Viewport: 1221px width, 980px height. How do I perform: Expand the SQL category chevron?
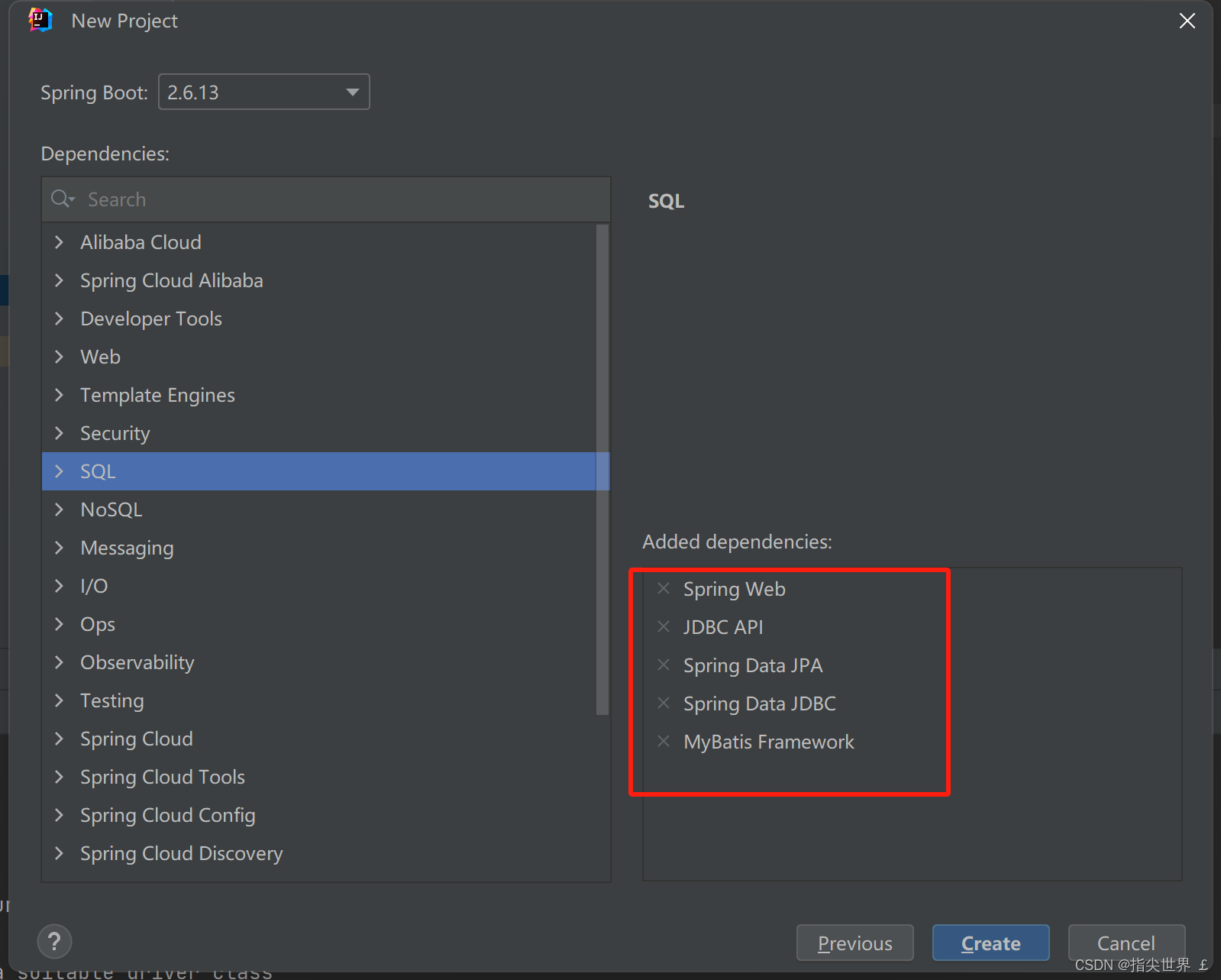59,471
